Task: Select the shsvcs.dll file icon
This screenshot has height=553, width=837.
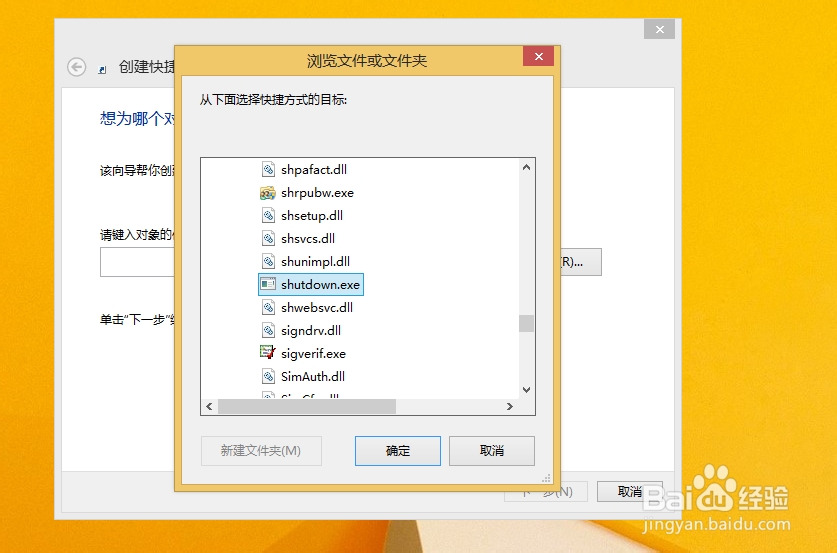Action: click(268, 239)
